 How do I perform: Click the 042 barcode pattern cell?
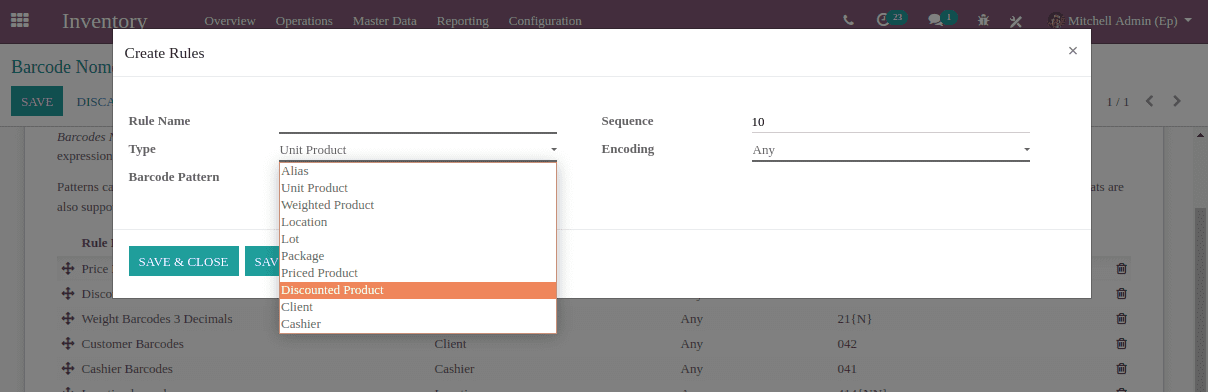point(847,343)
